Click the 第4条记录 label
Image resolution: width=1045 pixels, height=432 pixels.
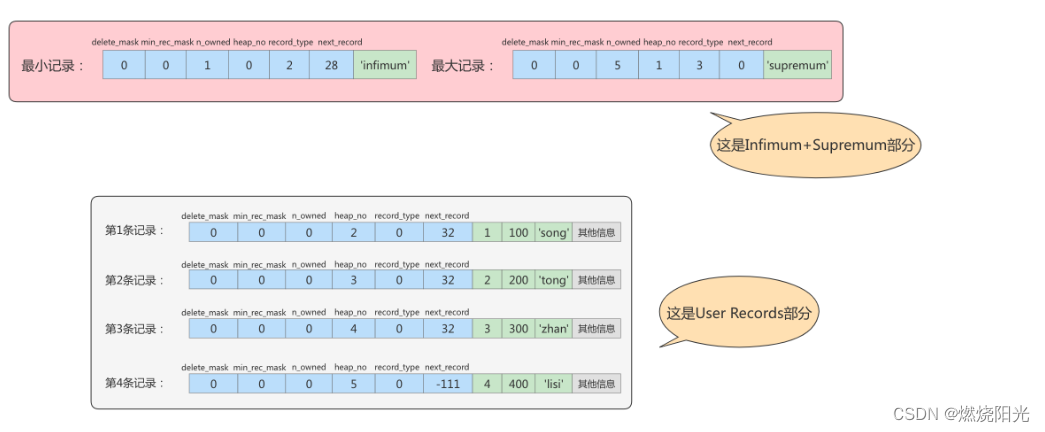pyautogui.click(x=135, y=383)
